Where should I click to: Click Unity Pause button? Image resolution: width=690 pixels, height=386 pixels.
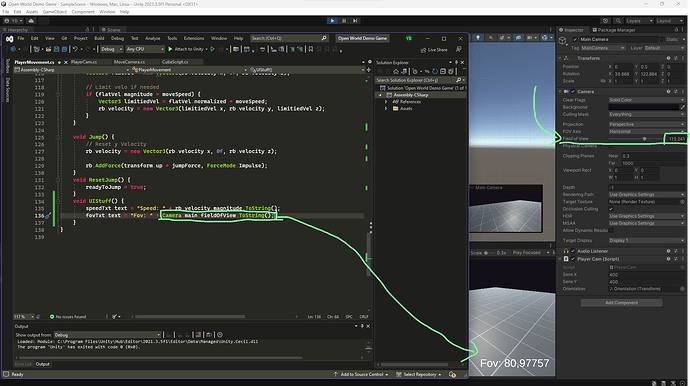coord(344,21)
